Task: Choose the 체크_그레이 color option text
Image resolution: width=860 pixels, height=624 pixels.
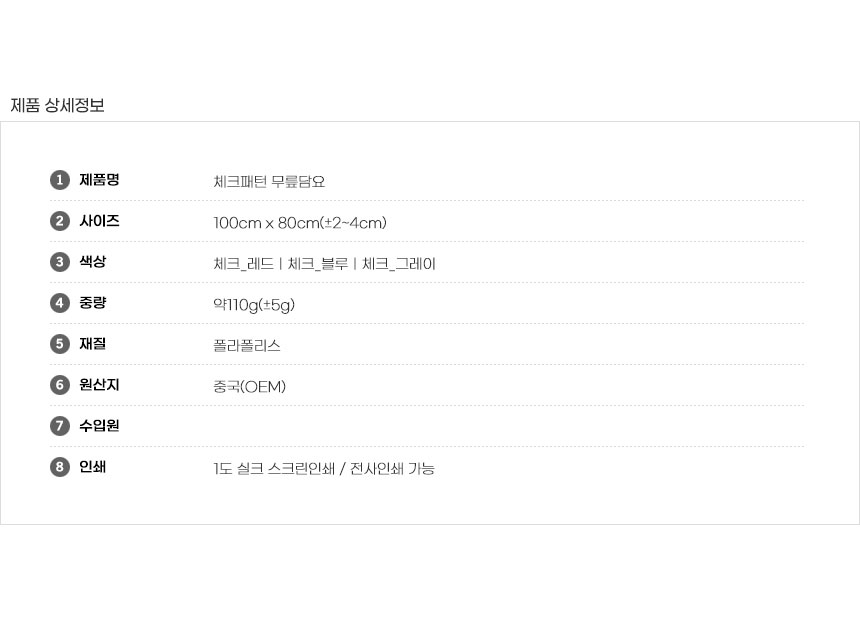Action: coord(398,264)
